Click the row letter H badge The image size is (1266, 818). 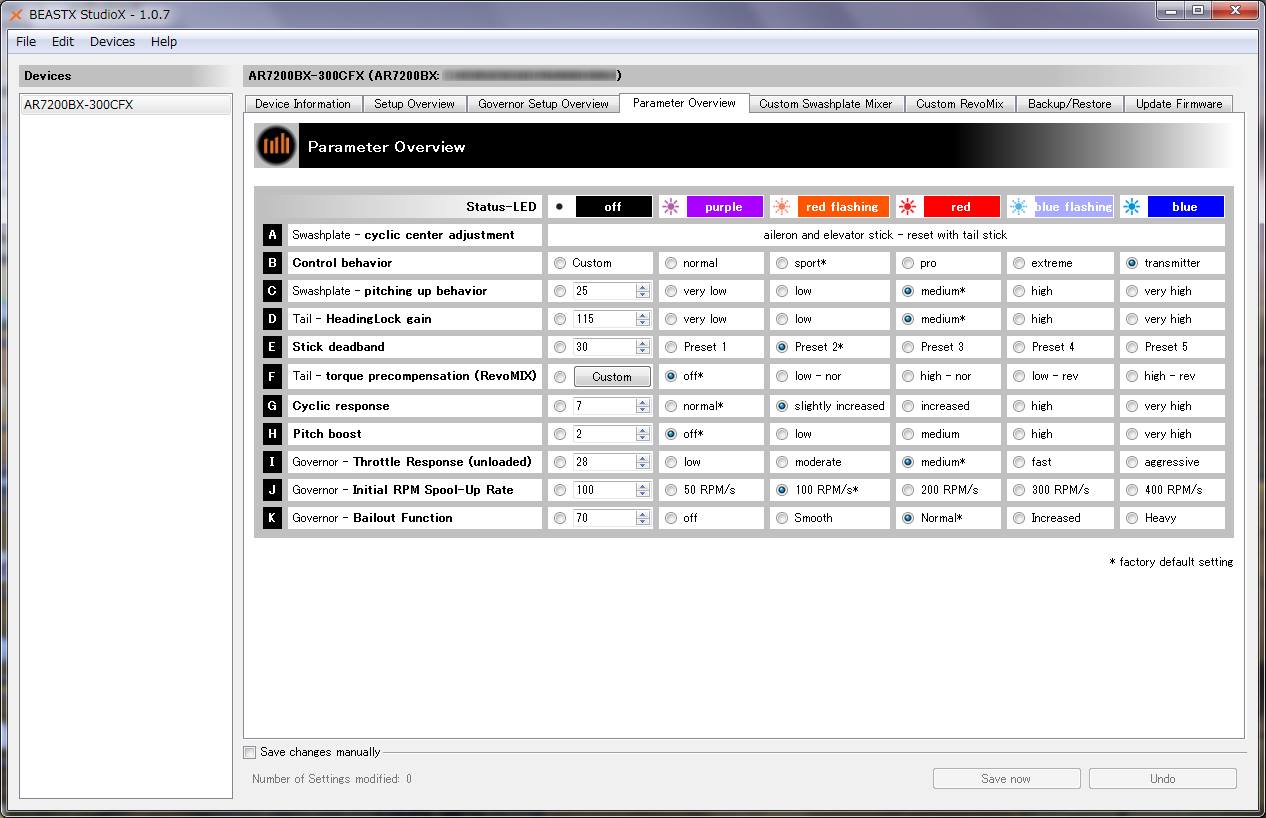(x=272, y=434)
